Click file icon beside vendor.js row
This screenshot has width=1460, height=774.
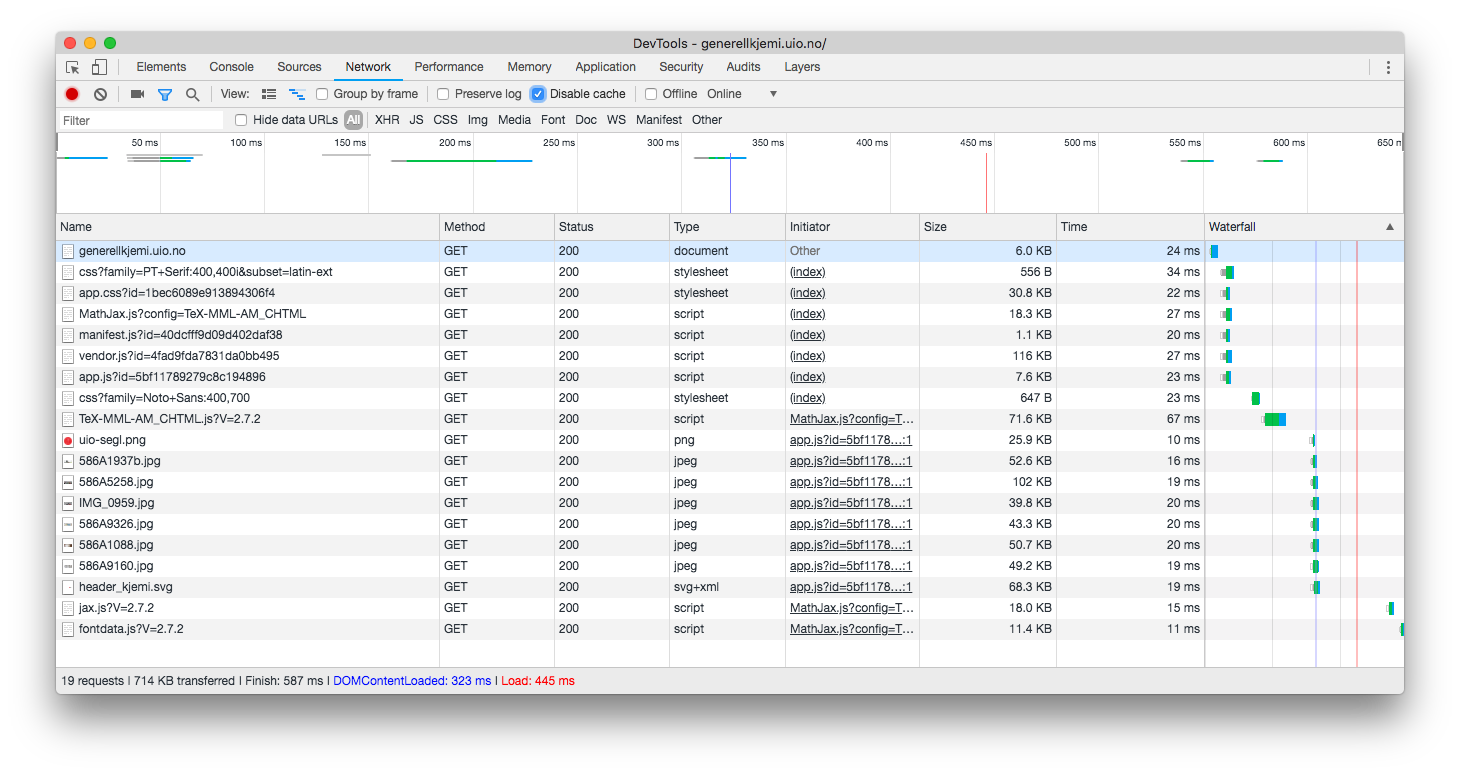click(68, 356)
